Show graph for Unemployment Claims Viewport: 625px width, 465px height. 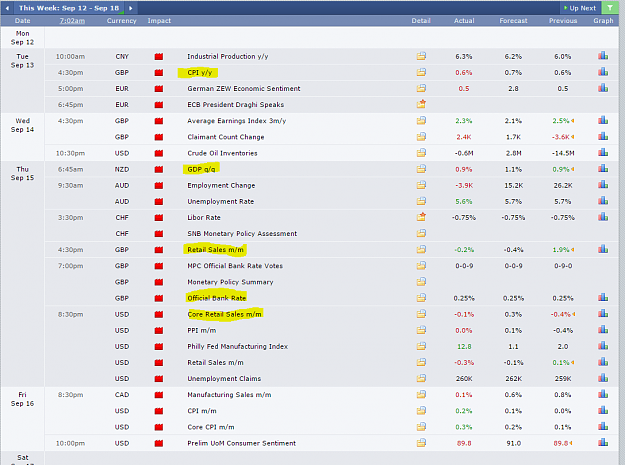click(x=603, y=378)
